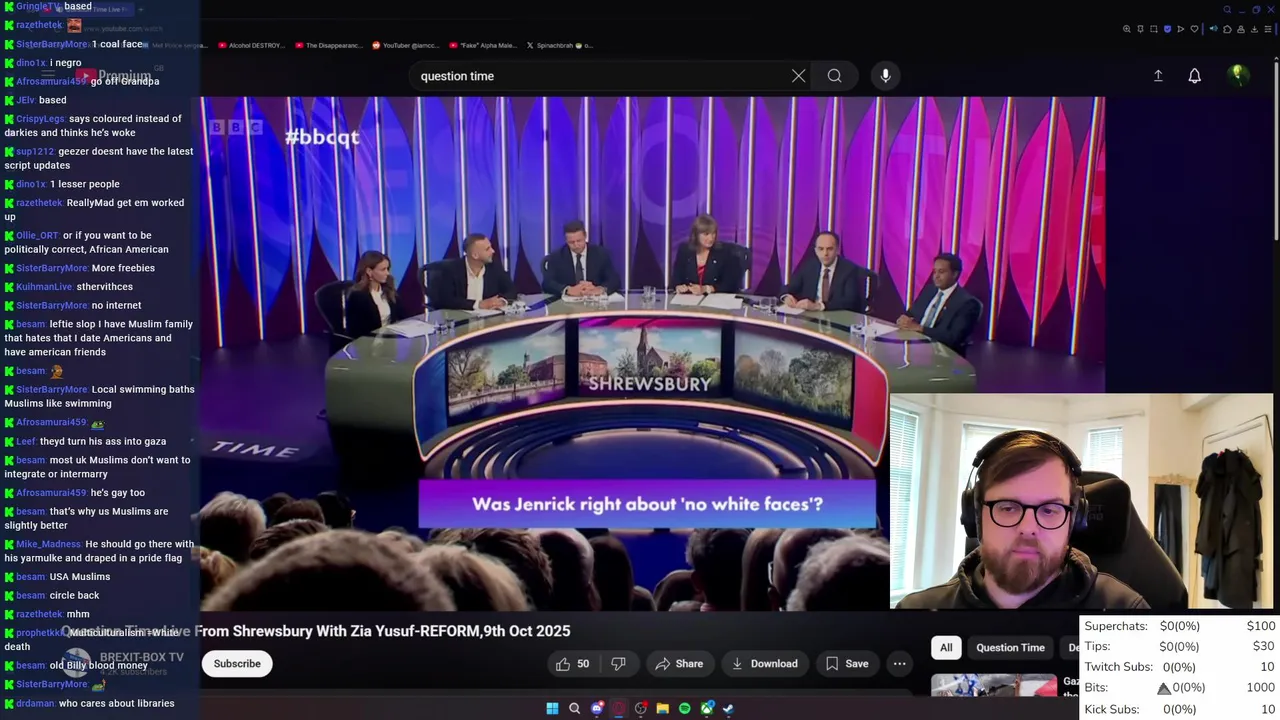Viewport: 1280px width, 720px height.
Task: Subscribe to the BREXIT-BOX TV channel
Action: [237, 664]
